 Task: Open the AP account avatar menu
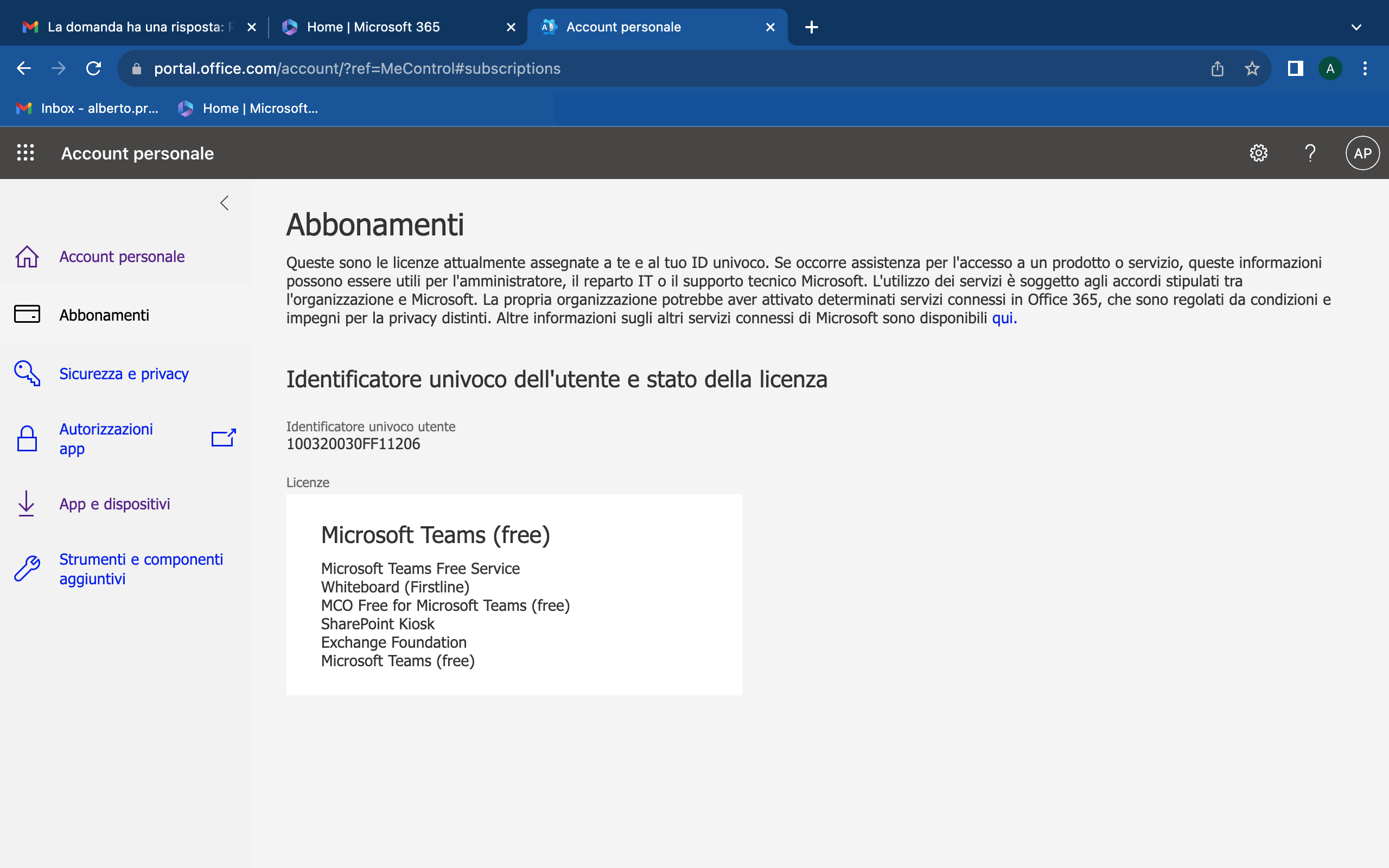coord(1362,152)
